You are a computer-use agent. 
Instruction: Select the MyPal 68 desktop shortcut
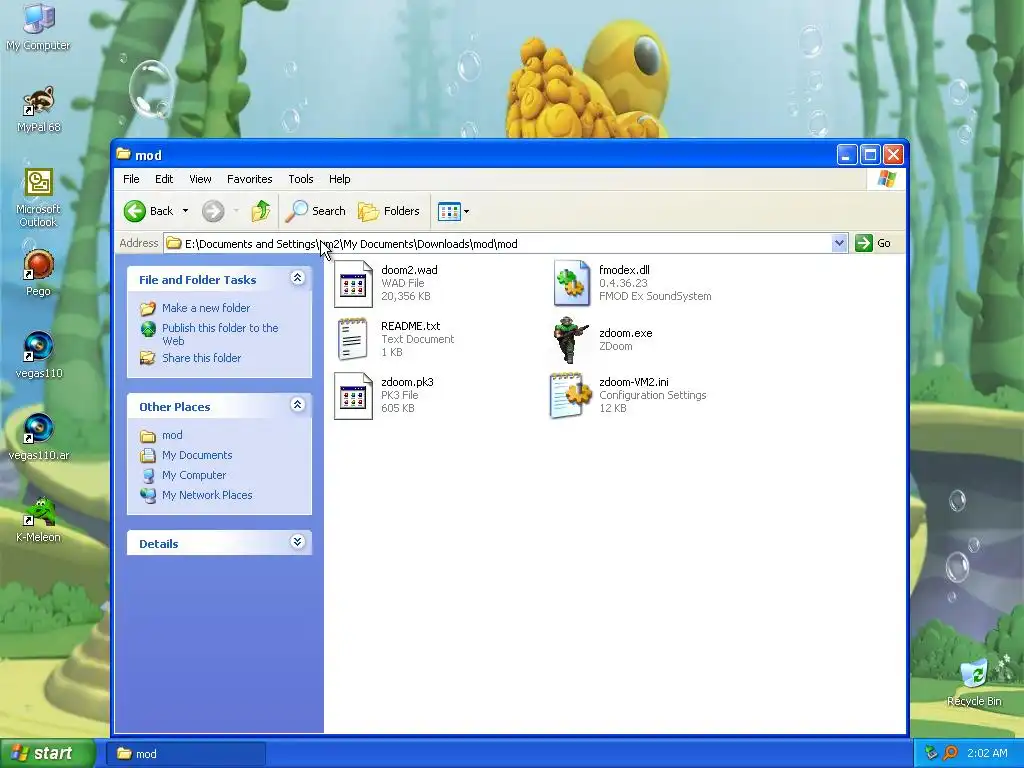(x=39, y=109)
